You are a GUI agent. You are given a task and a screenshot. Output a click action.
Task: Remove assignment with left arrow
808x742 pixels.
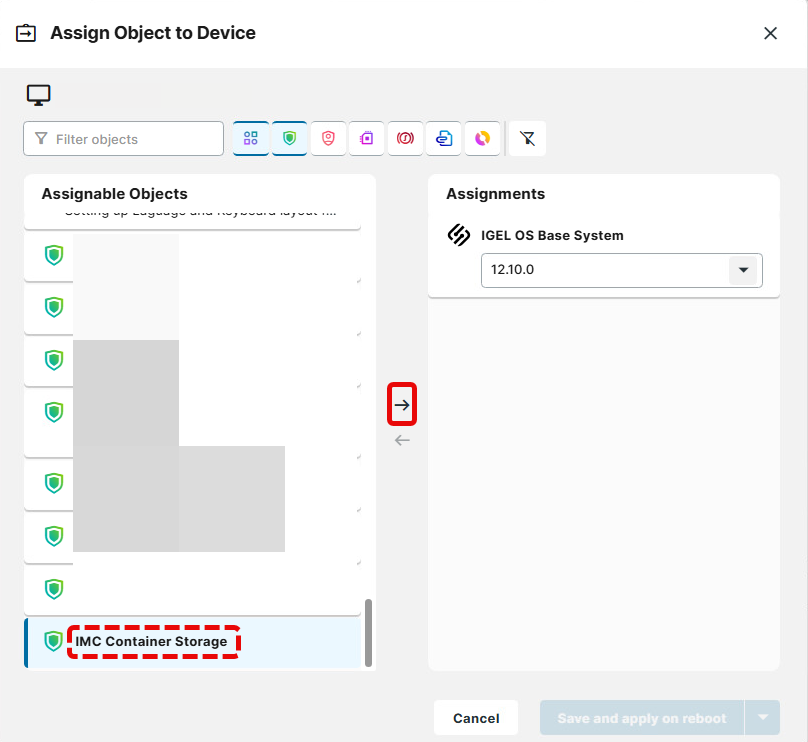pos(402,440)
